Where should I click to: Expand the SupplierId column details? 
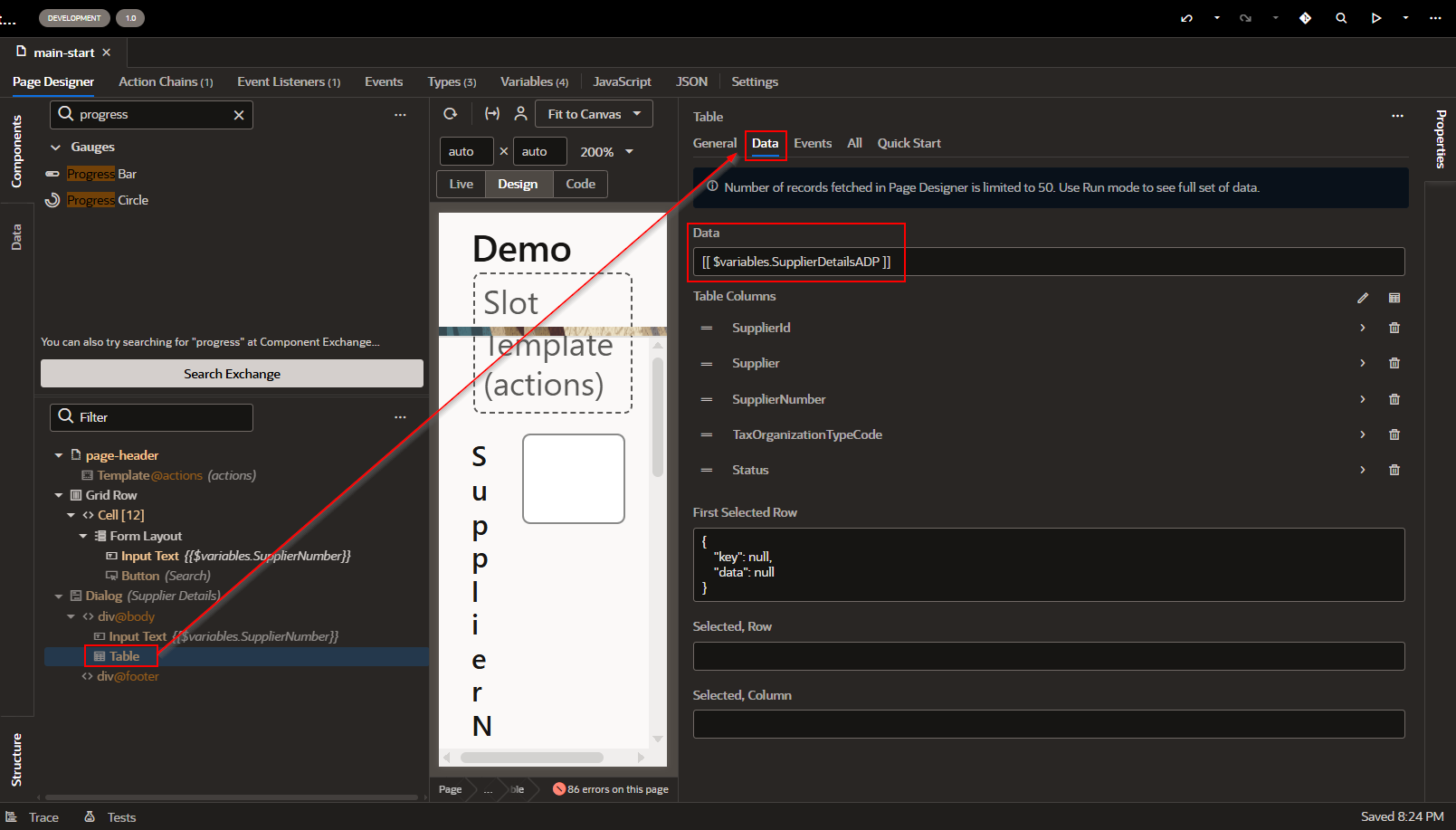pyautogui.click(x=1363, y=328)
